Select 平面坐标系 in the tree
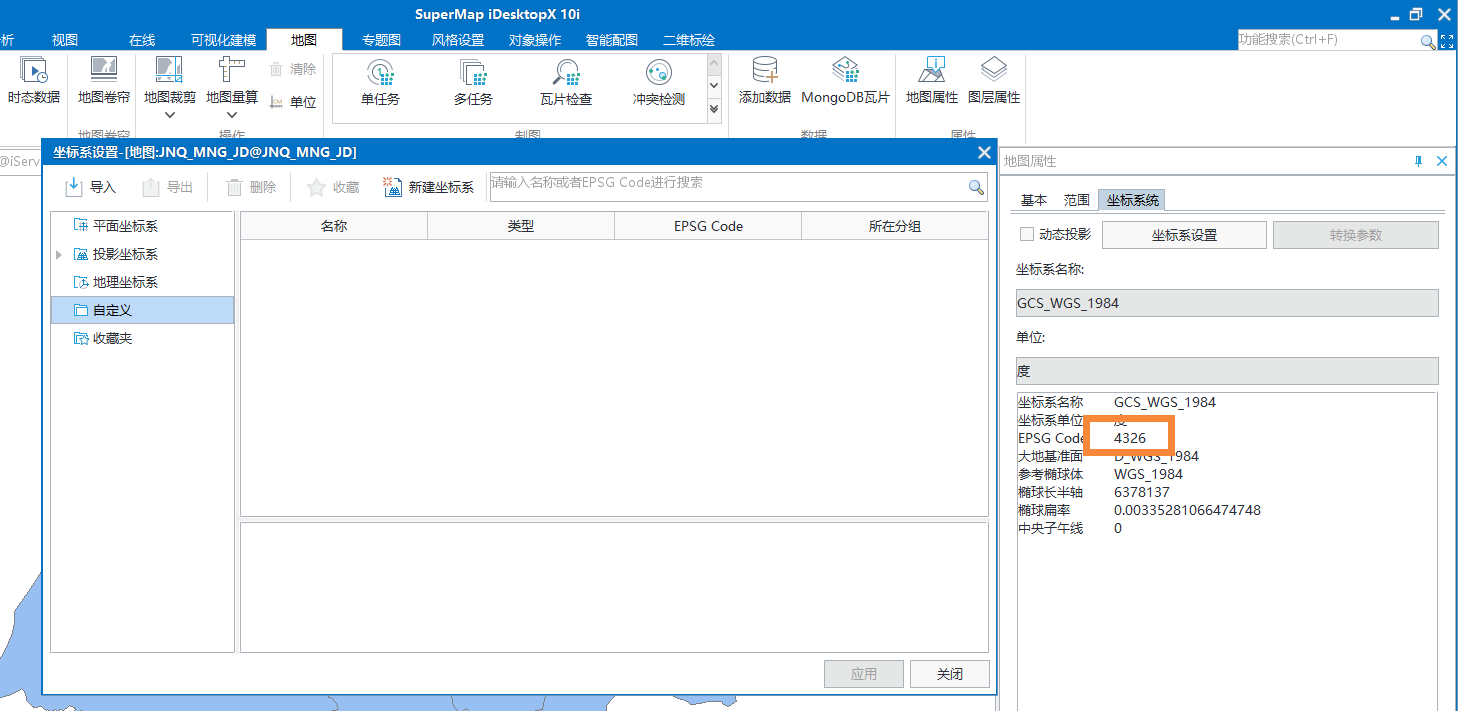Image resolution: width=1458 pixels, height=711 pixels. pyautogui.click(x=125, y=226)
